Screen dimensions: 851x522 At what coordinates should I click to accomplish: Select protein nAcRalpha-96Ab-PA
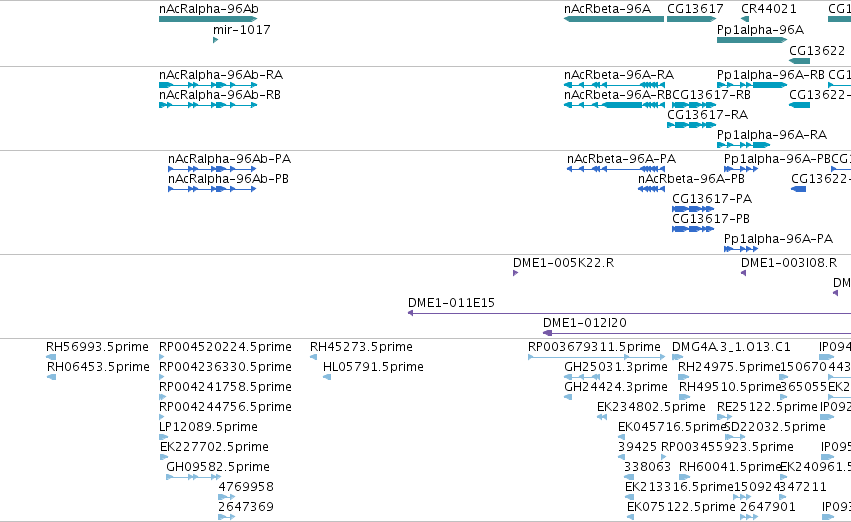click(212, 169)
